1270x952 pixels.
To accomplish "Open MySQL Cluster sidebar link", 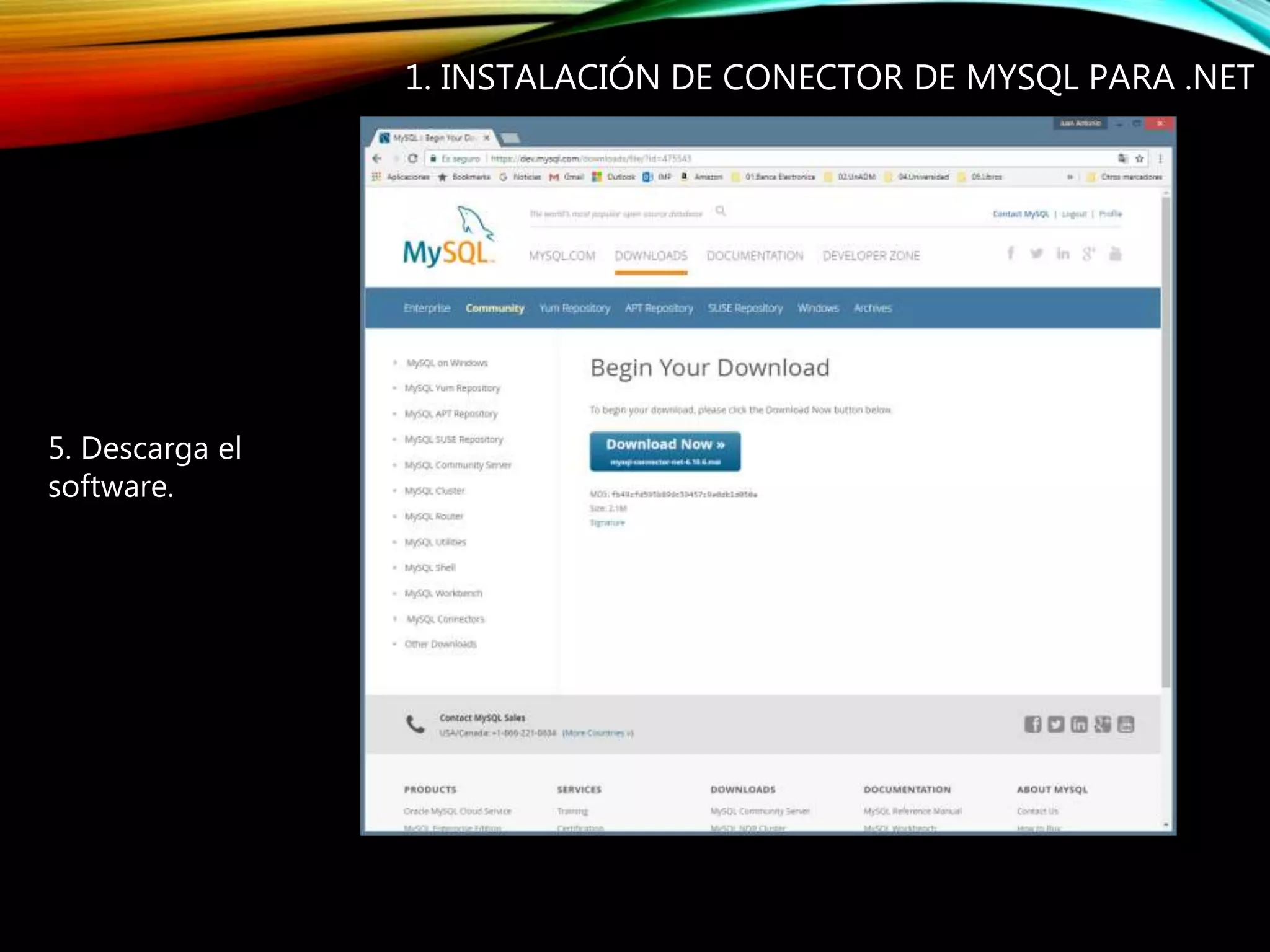I will pyautogui.click(x=434, y=491).
